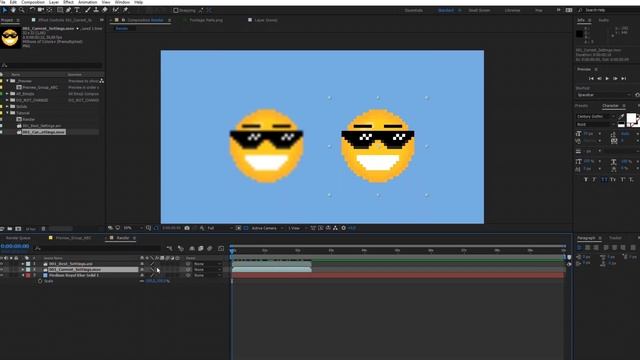Expand the DO_NOT_CHANGE folder

[x=7, y=100]
